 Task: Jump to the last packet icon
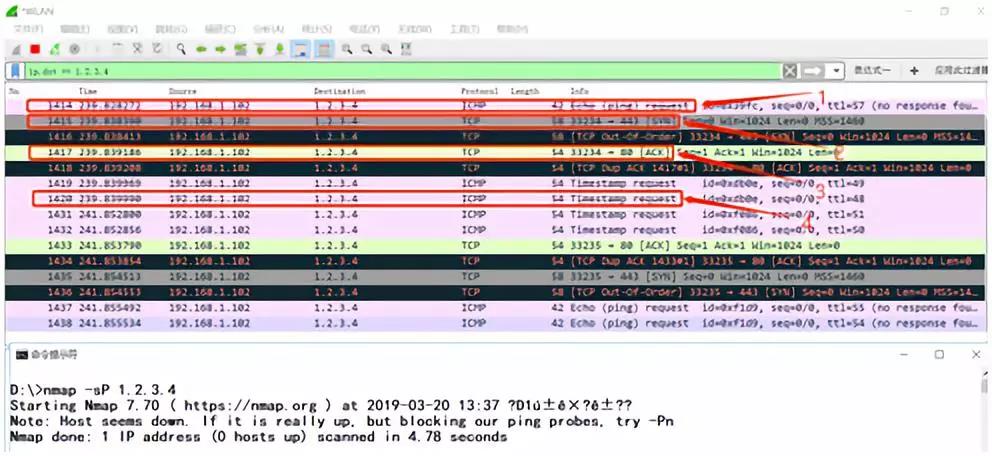pyautogui.click(x=280, y=48)
